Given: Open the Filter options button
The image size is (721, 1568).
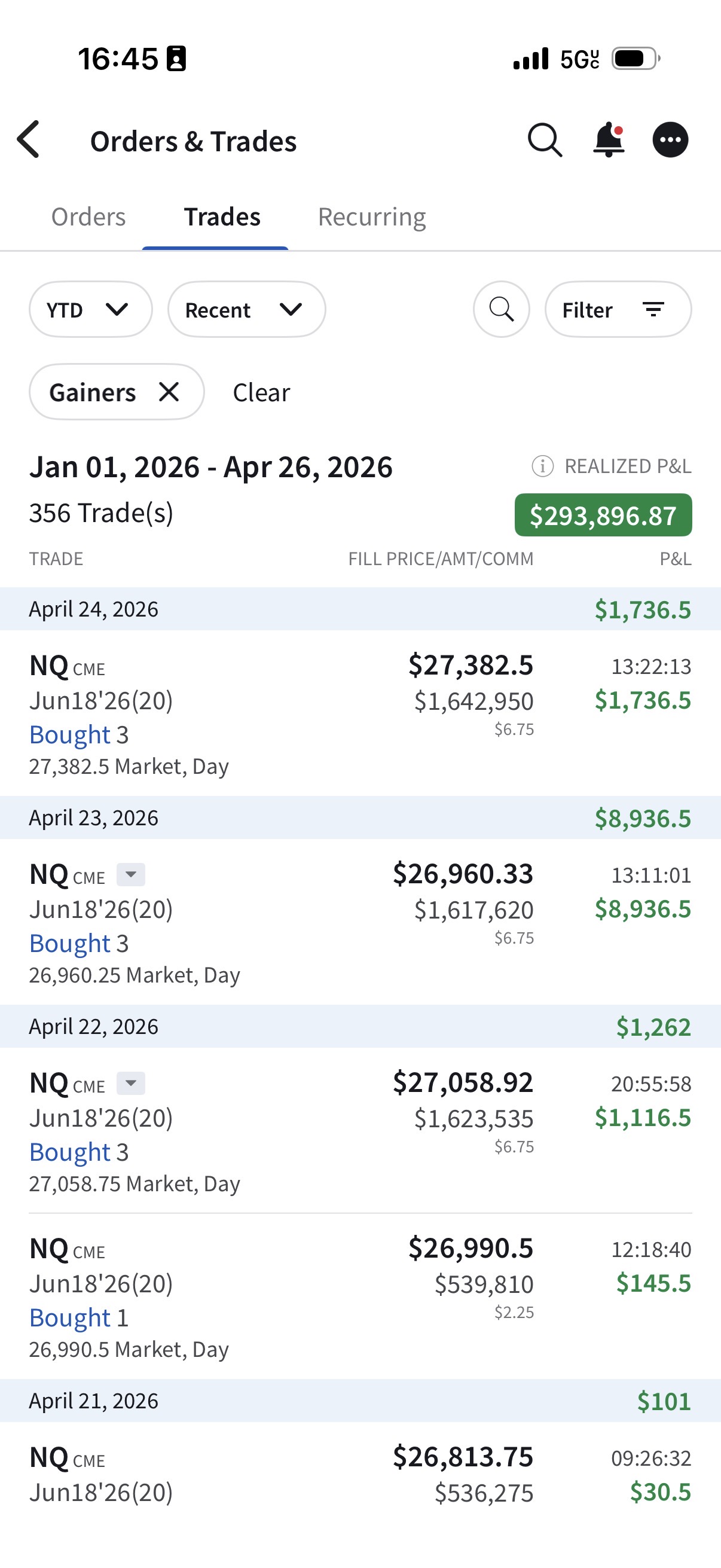Looking at the screenshot, I should (x=618, y=309).
